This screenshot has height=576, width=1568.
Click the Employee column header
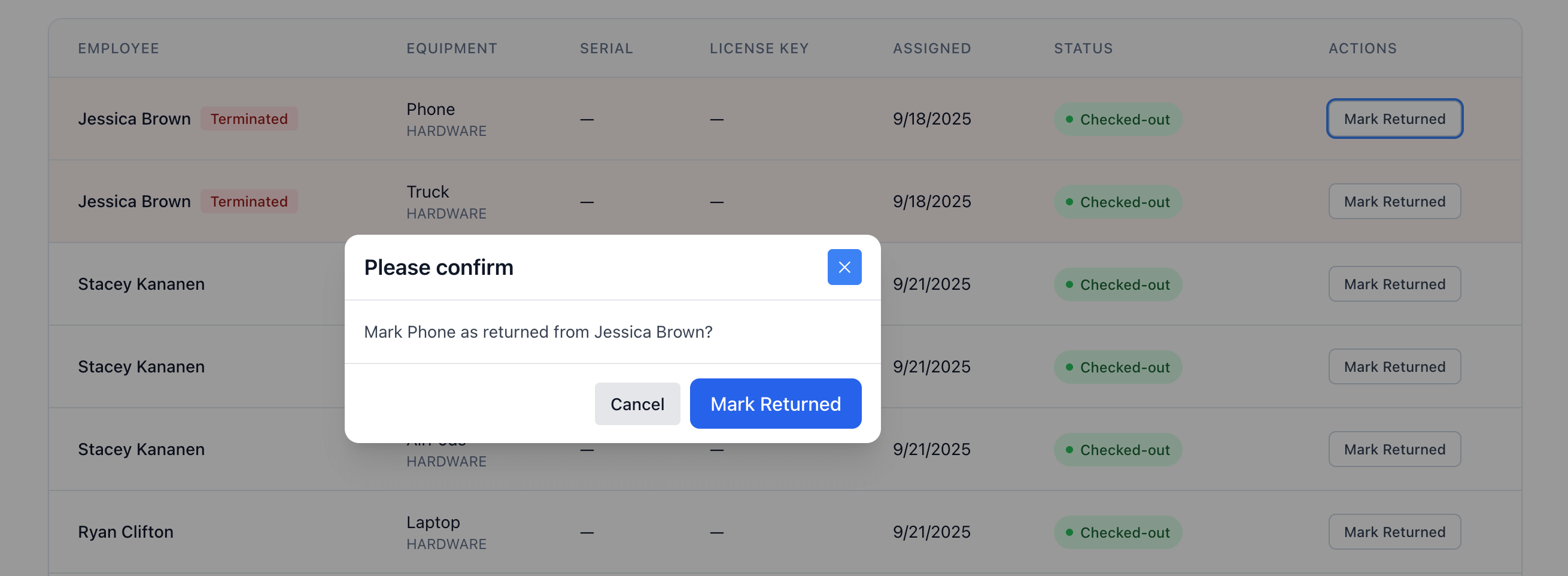tap(118, 48)
